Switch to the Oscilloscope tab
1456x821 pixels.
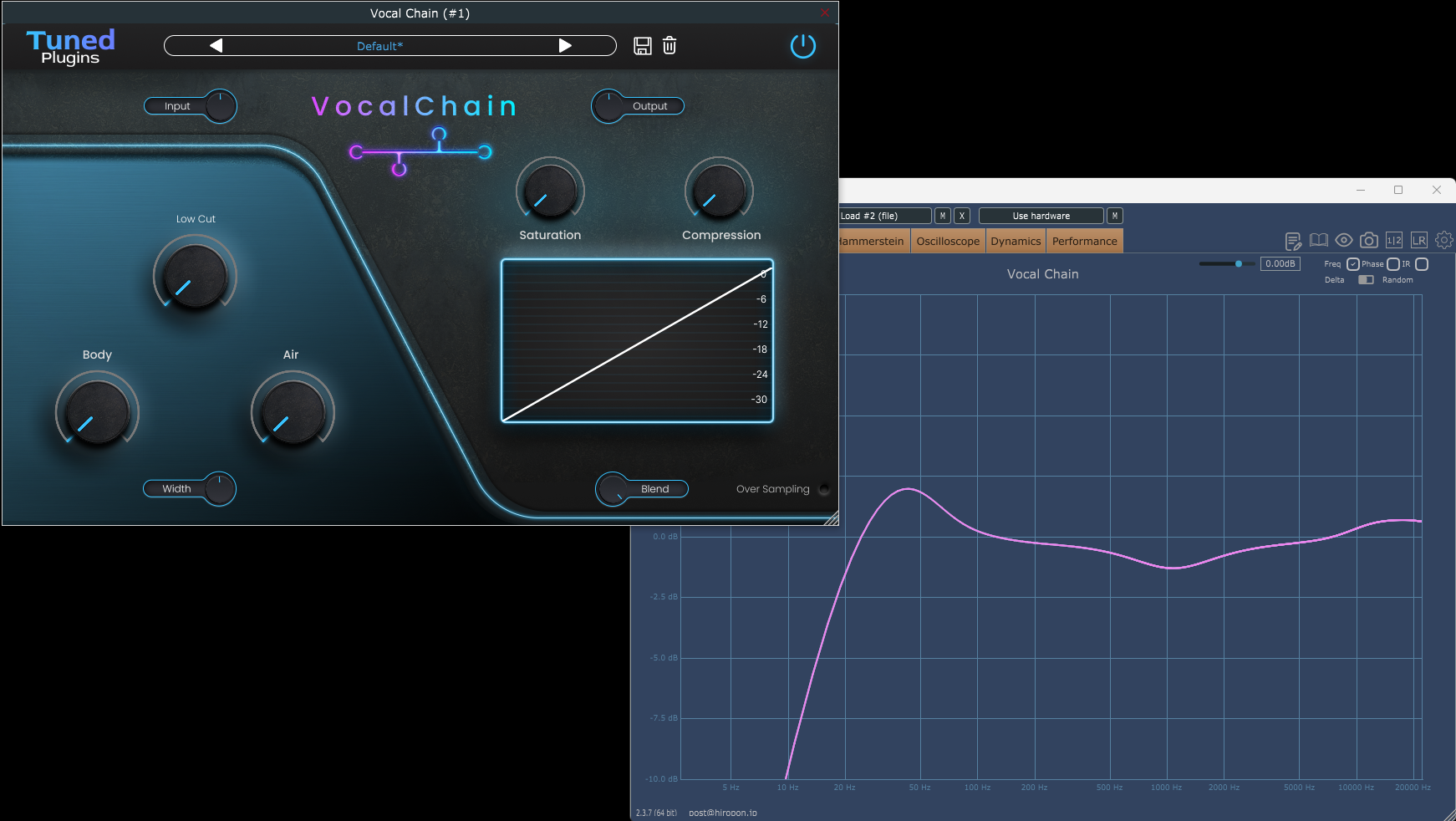948,241
